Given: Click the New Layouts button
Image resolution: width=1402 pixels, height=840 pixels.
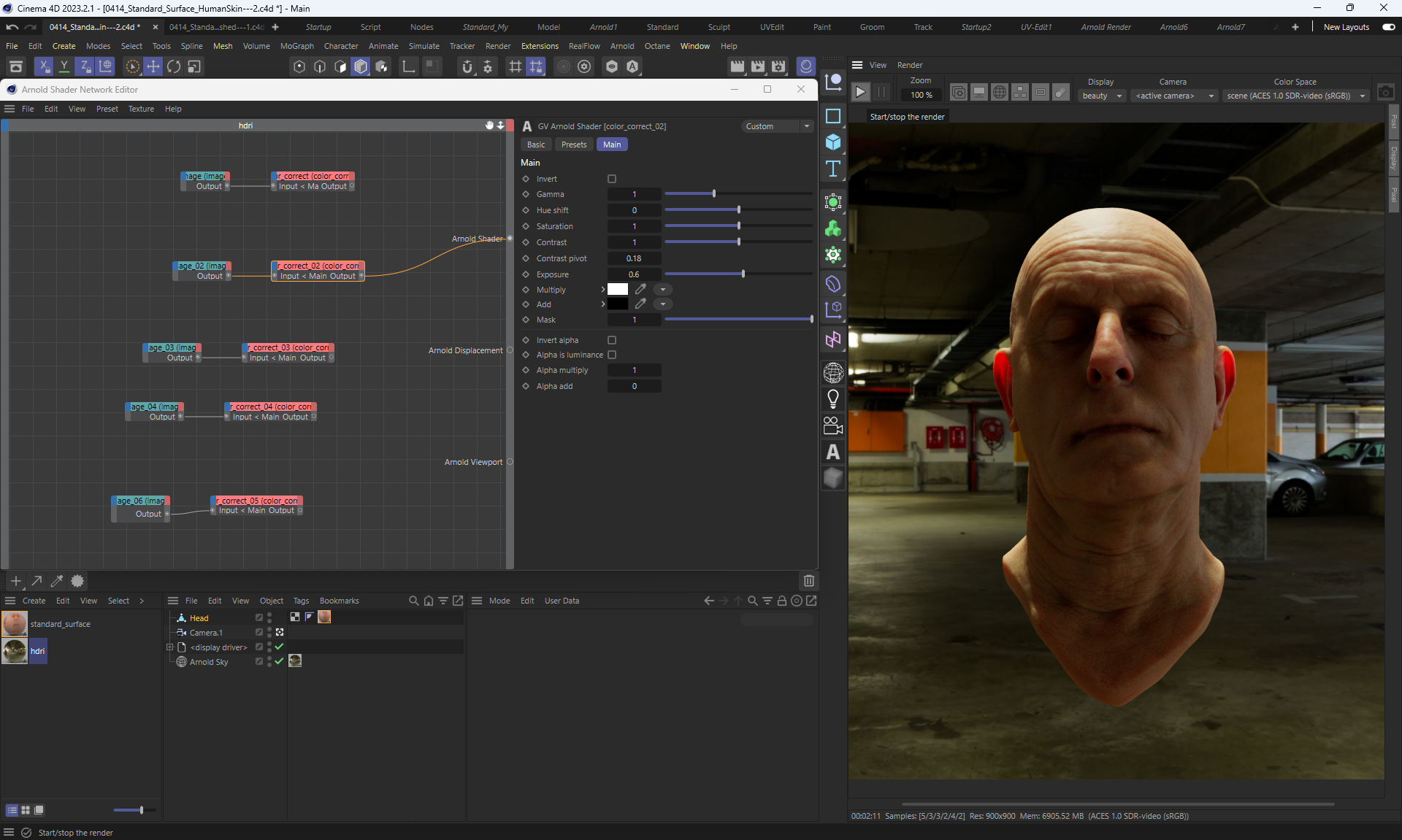Looking at the screenshot, I should [x=1346, y=27].
